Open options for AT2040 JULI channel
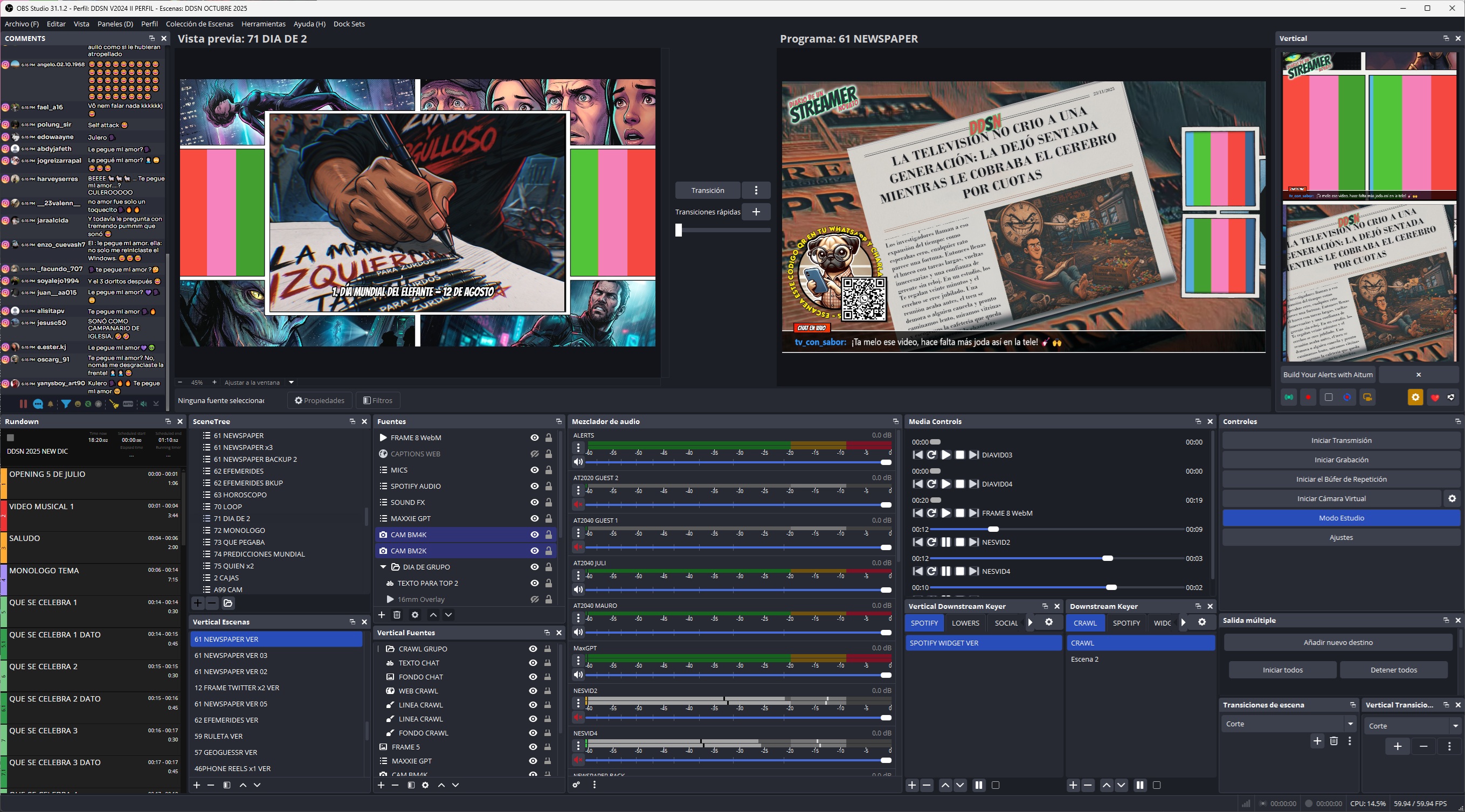This screenshot has width=1465, height=812. 578,575
